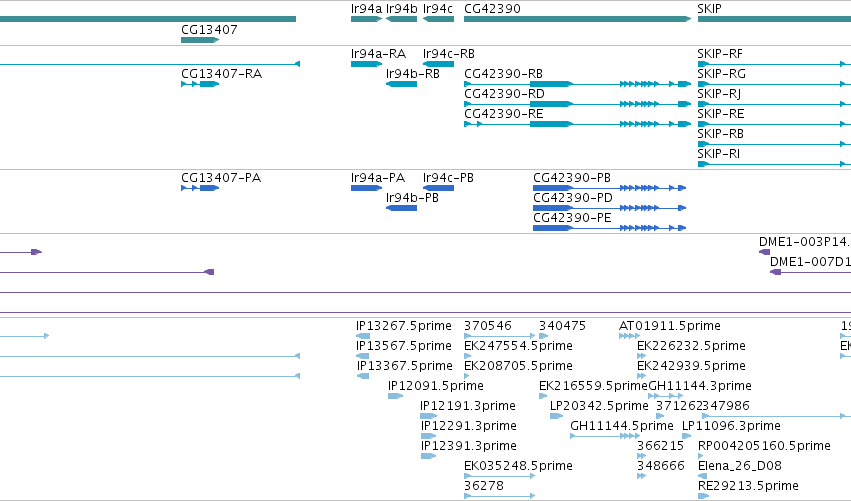
Task: Click EST label IP12291.3prime
Action: click(x=468, y=427)
